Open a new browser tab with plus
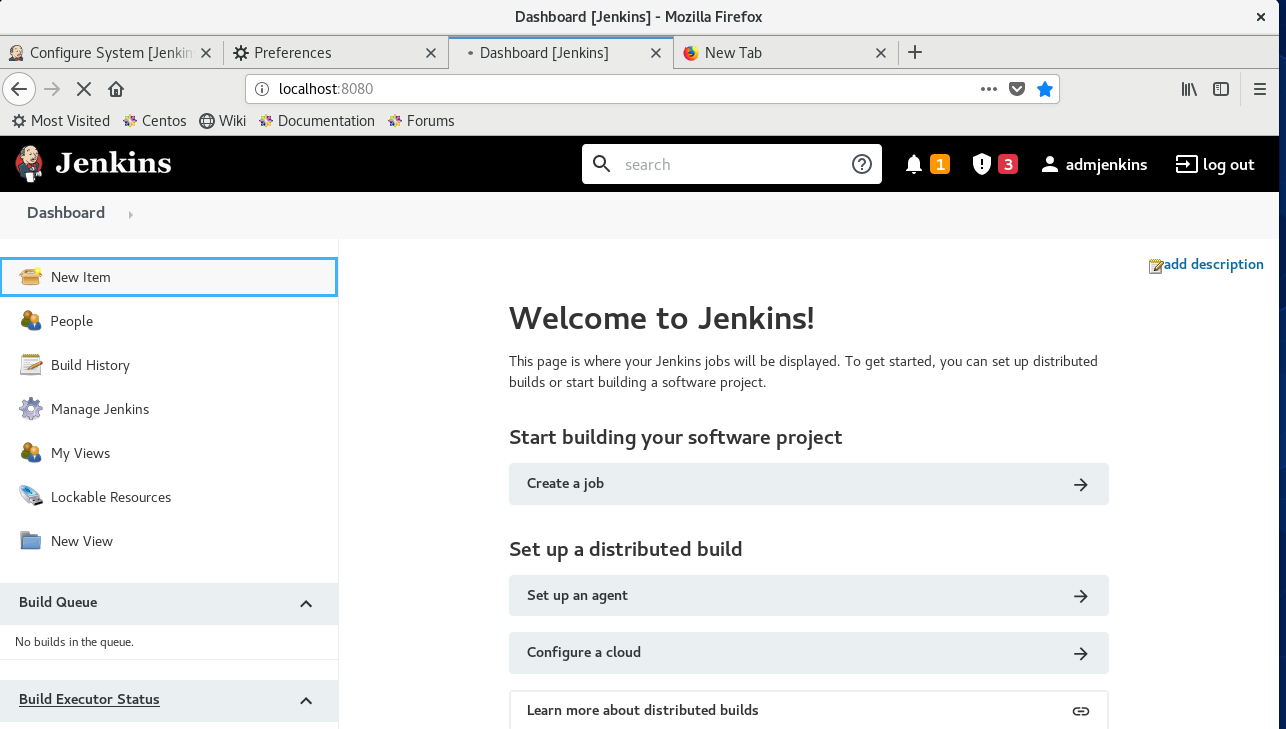 915,53
